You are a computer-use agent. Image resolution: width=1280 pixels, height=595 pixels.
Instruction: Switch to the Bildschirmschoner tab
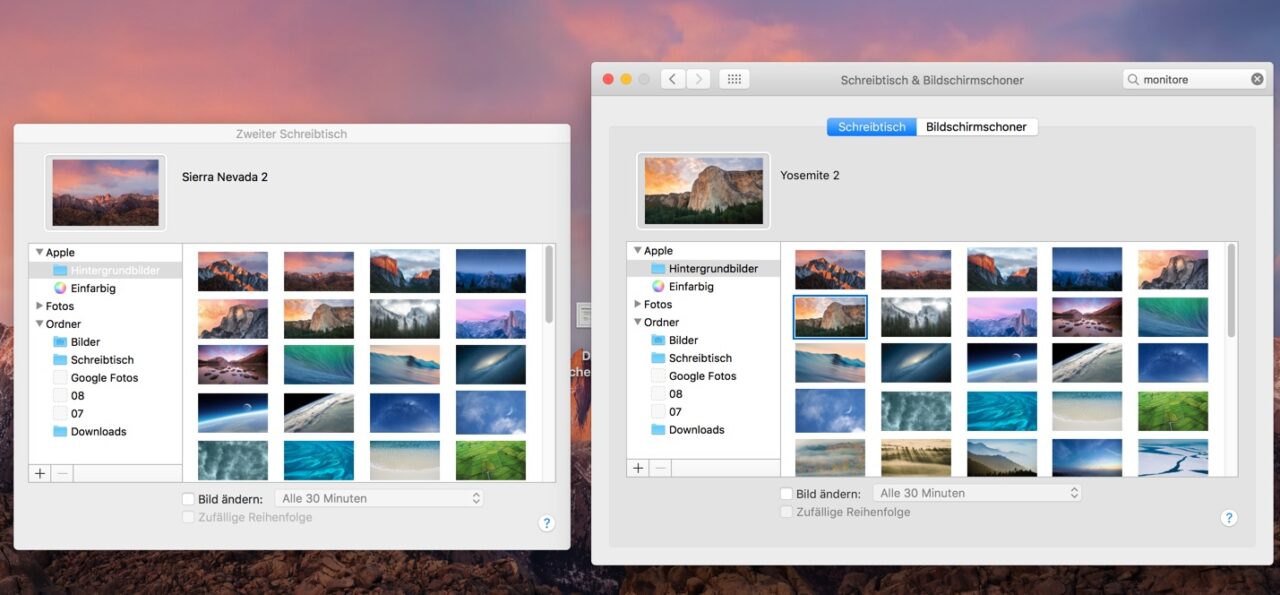click(977, 126)
